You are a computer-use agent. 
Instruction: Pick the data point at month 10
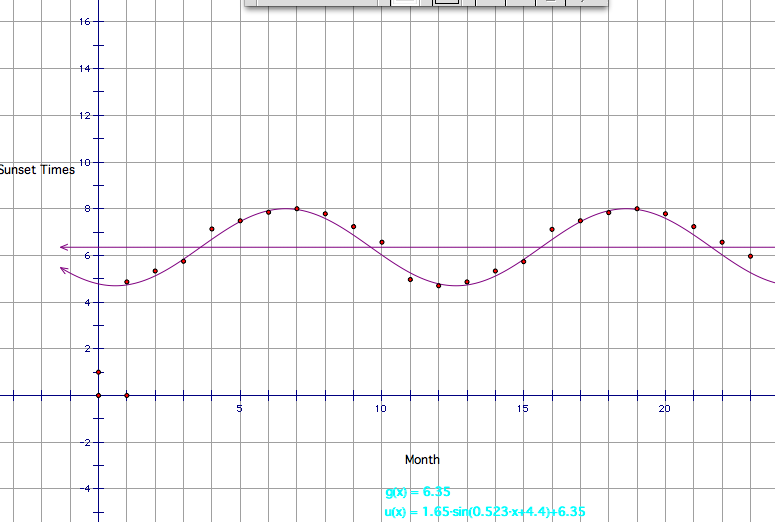coord(382,242)
